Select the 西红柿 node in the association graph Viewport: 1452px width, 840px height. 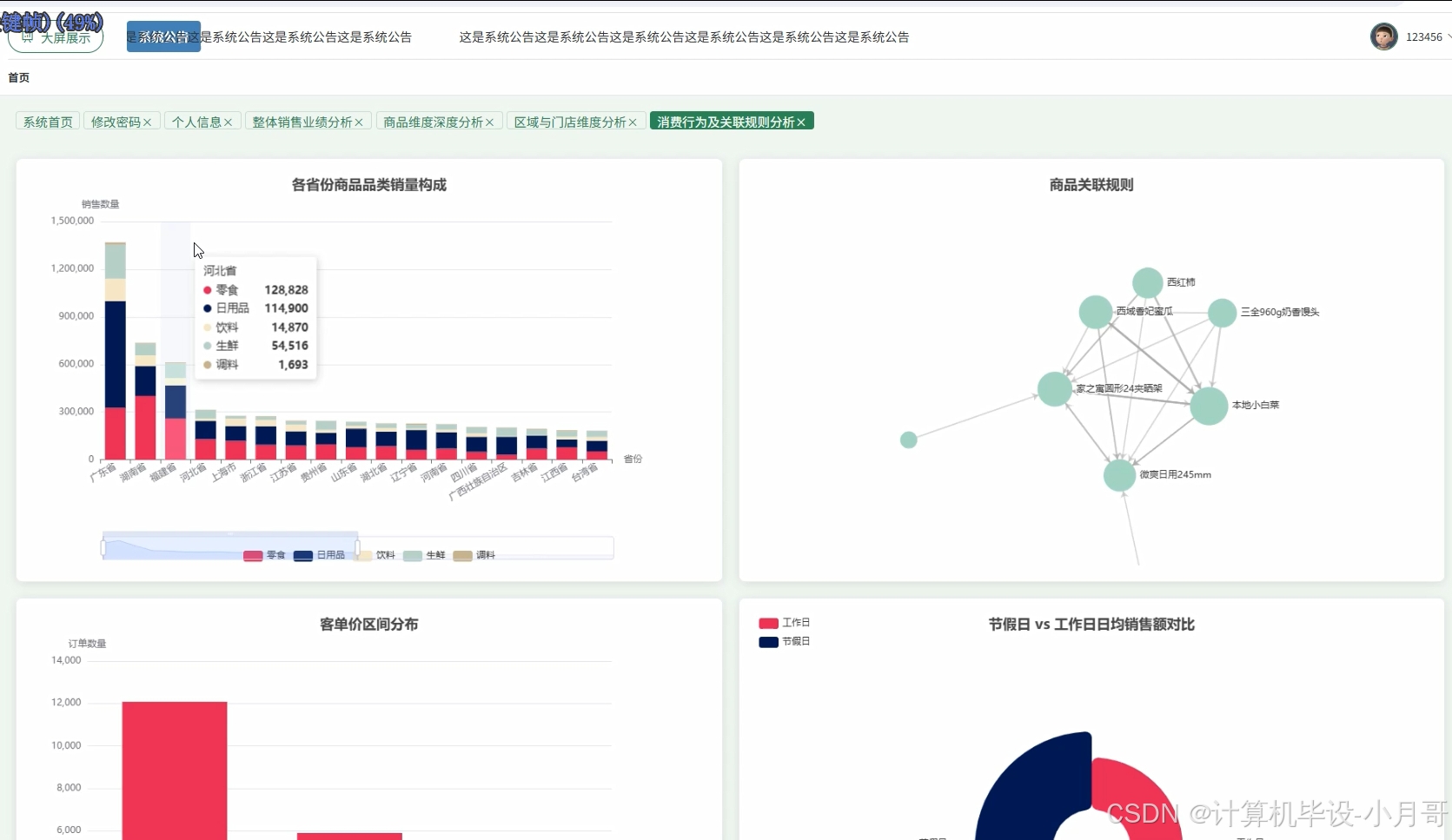pos(1148,283)
